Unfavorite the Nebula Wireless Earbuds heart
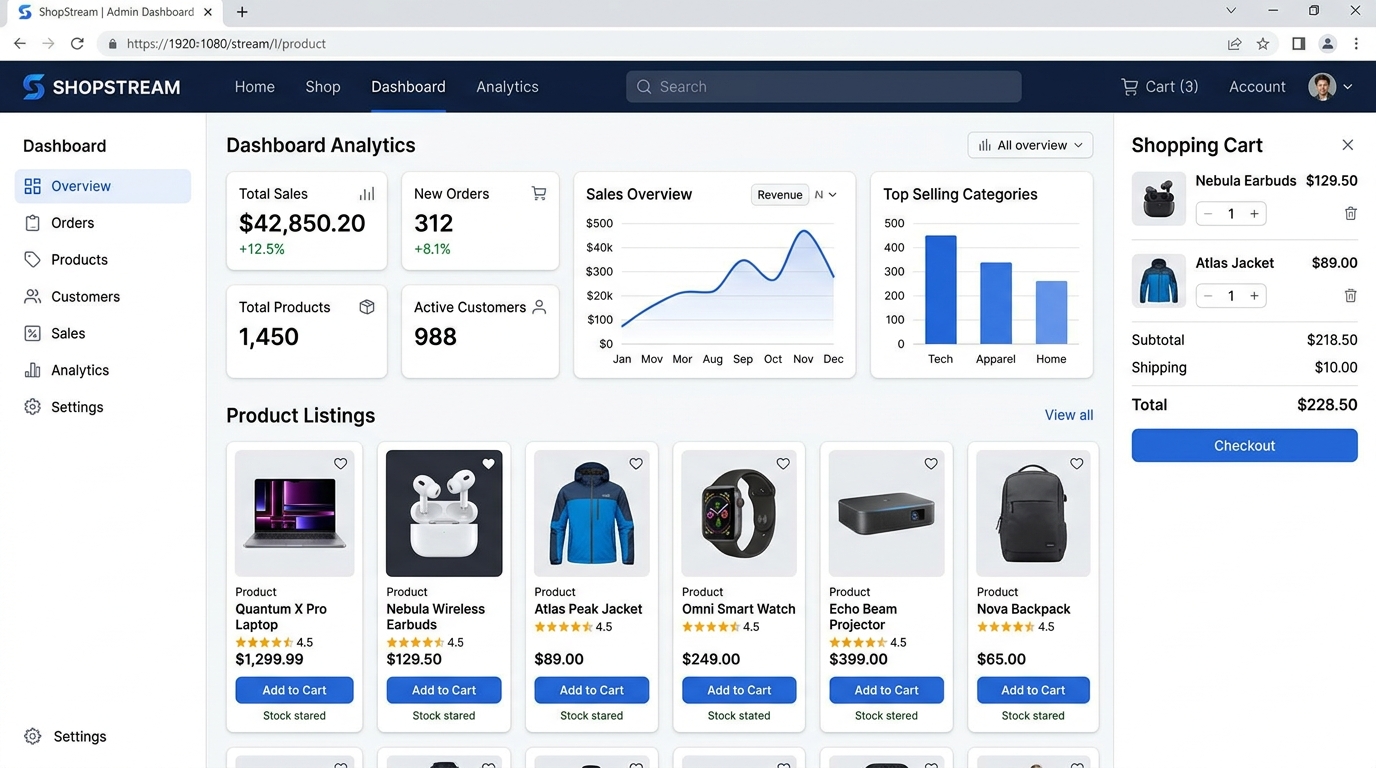Screen dimensions: 1376x768 [489, 464]
